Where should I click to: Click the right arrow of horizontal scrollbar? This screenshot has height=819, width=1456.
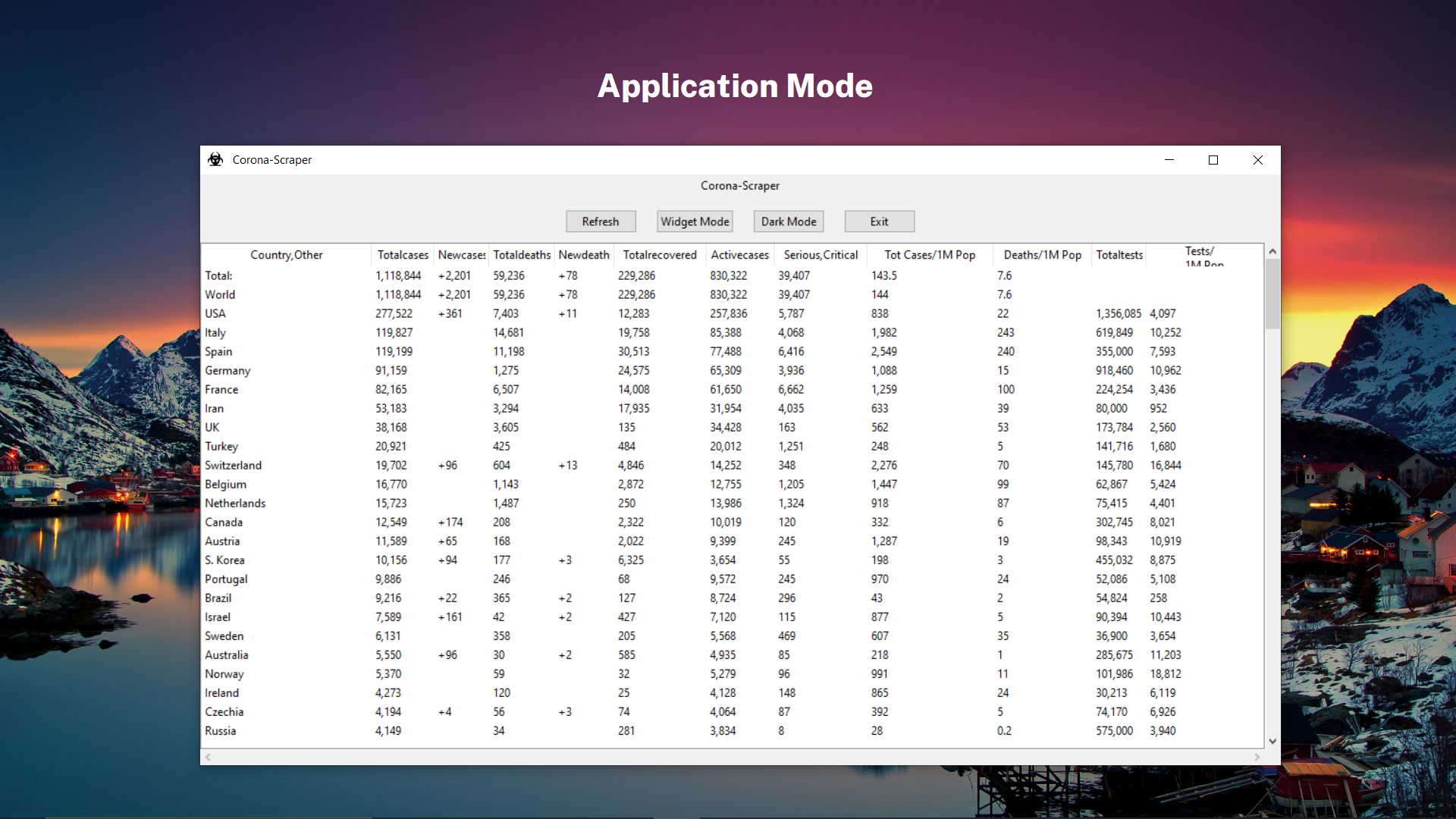coord(1257,757)
